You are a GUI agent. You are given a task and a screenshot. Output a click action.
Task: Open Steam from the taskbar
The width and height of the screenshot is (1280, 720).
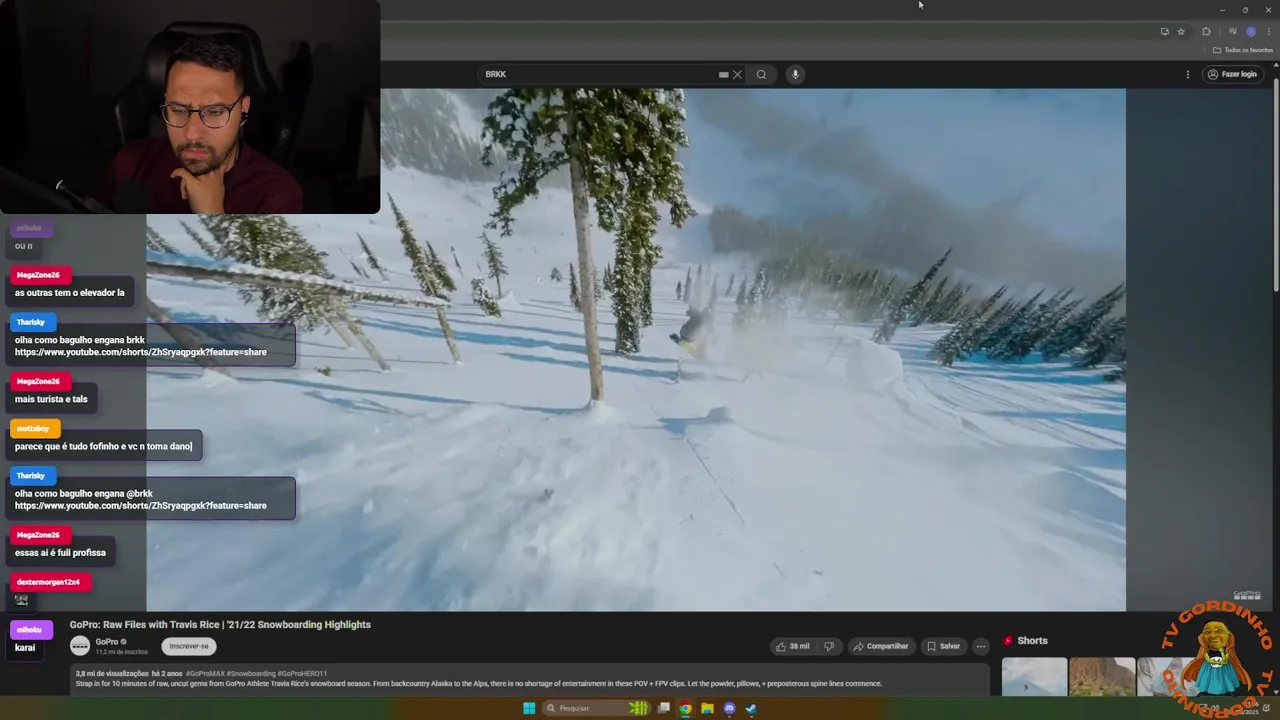click(751, 708)
